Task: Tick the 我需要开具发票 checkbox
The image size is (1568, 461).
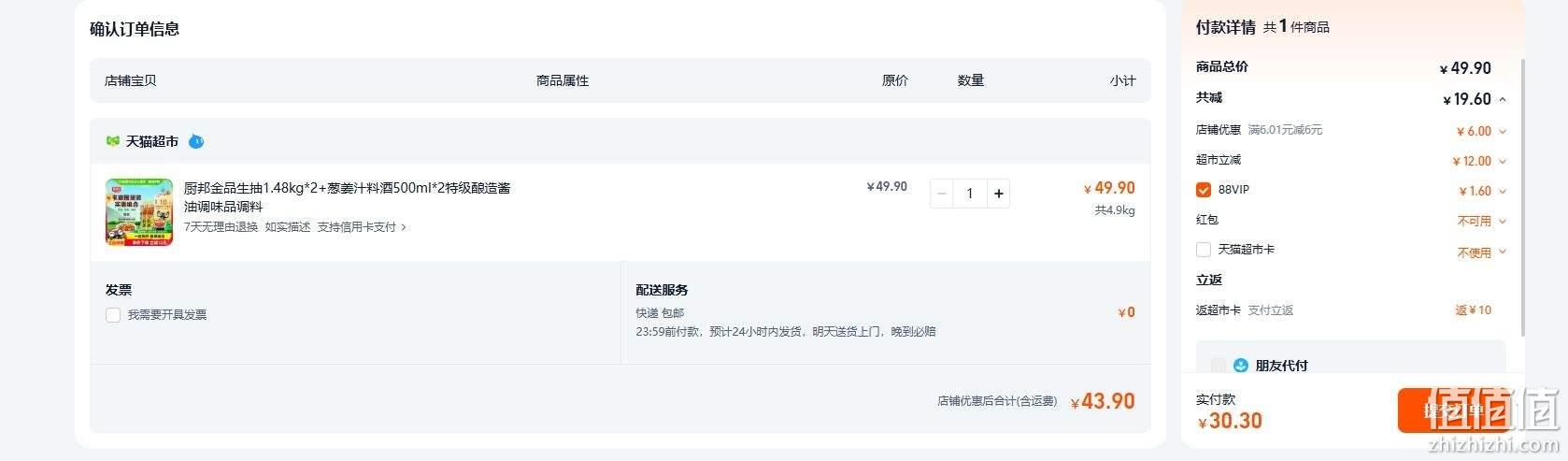Action: tap(113, 315)
